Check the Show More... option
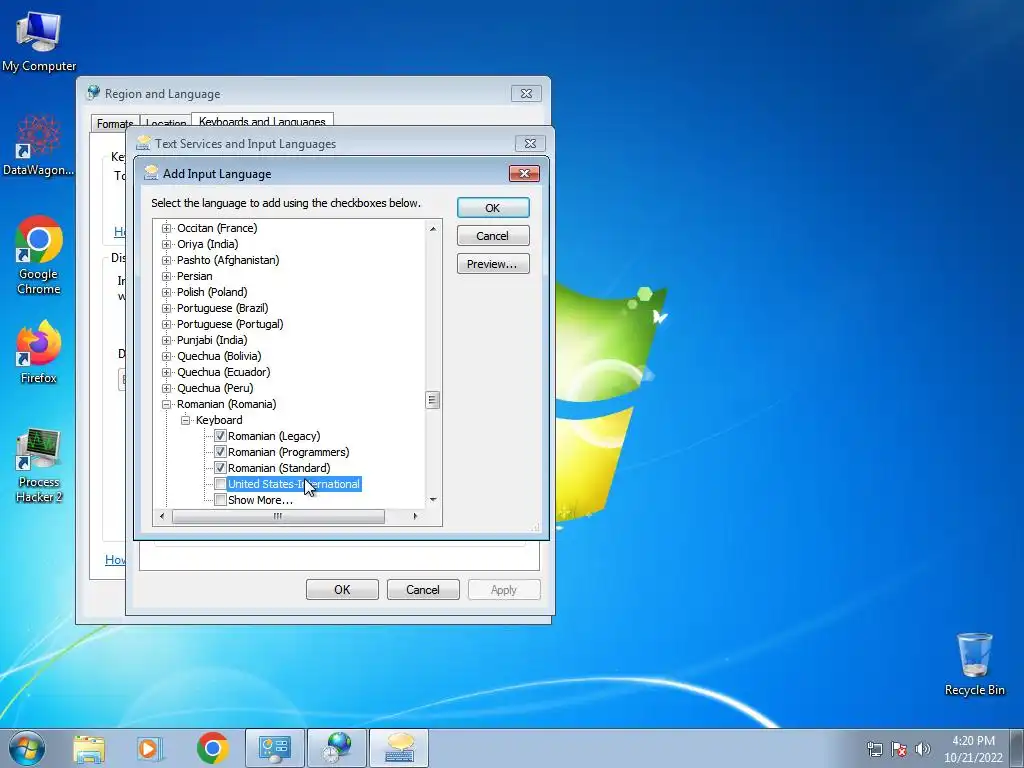Image resolution: width=1024 pixels, height=768 pixels. [x=220, y=500]
